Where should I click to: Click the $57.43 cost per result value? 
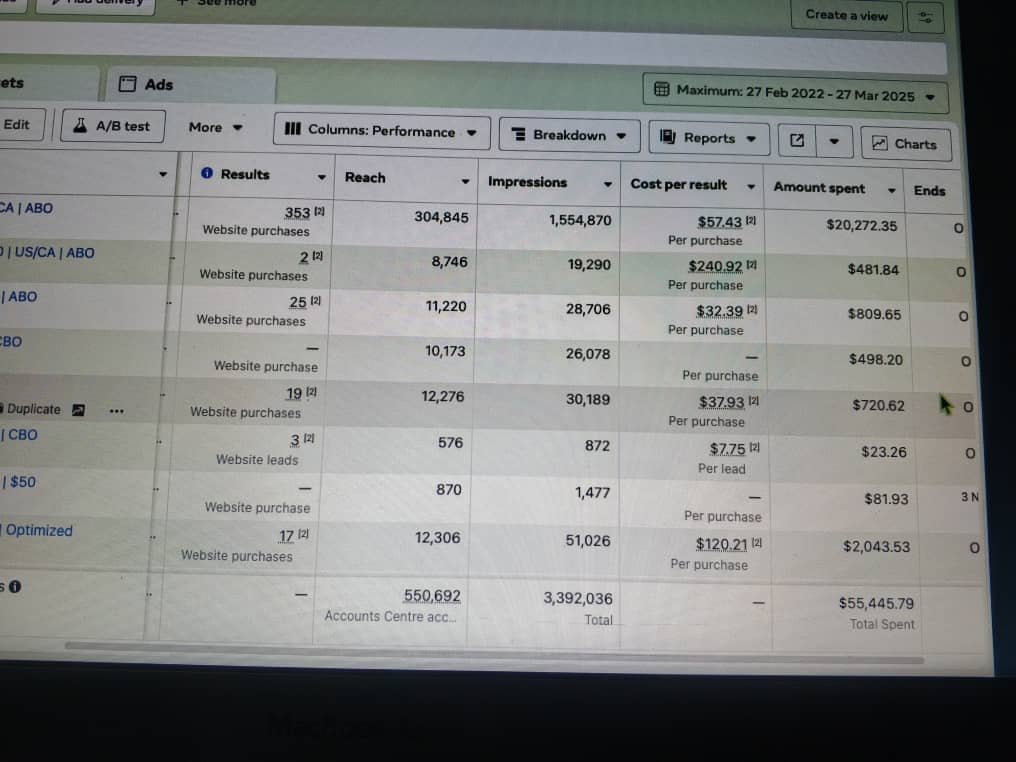coord(719,222)
